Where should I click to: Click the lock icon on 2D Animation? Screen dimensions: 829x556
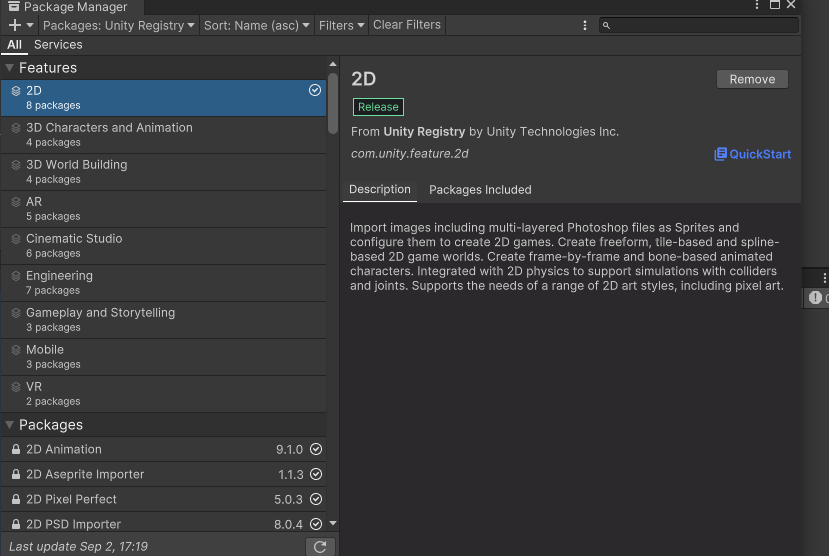pos(16,449)
